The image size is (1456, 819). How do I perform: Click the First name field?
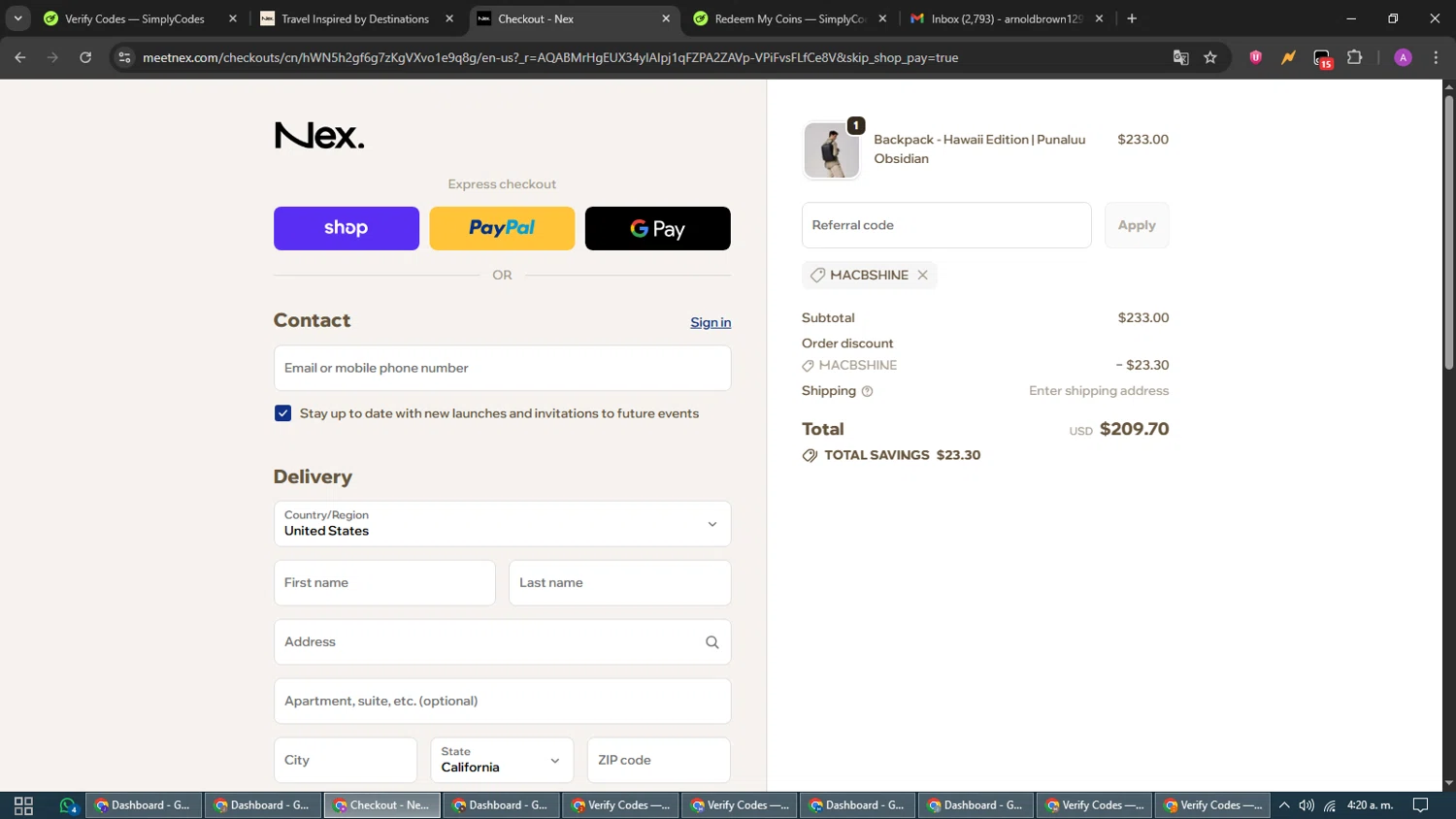(x=384, y=583)
